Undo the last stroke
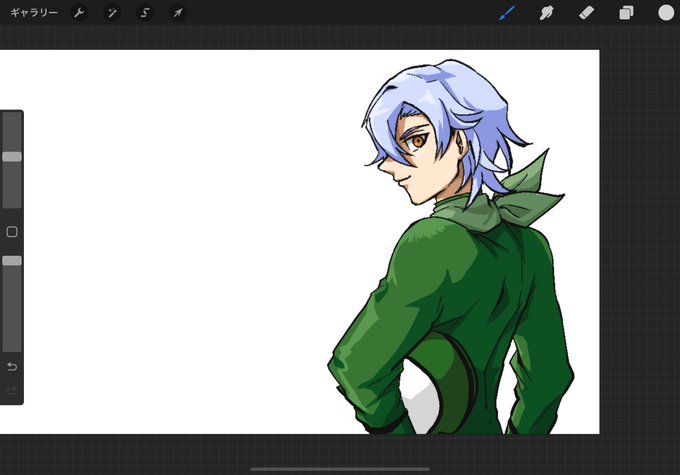The image size is (680, 475). [12, 367]
